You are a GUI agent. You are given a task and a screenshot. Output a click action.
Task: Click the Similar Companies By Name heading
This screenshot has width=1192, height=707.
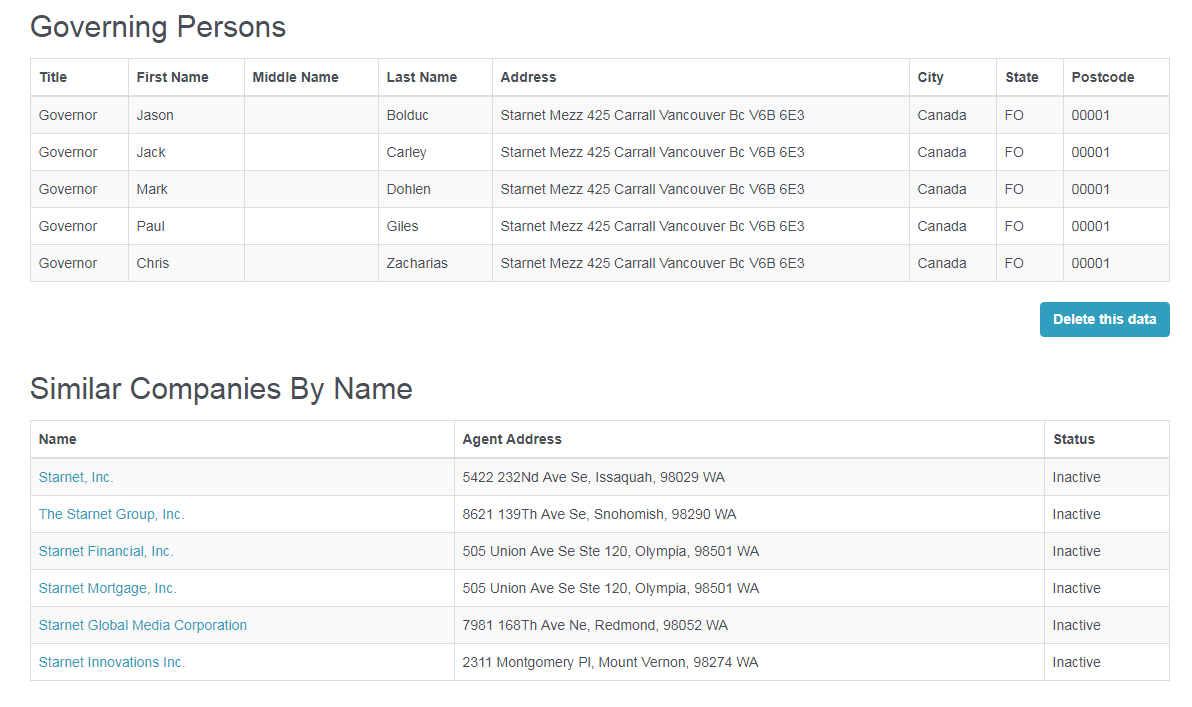221,389
